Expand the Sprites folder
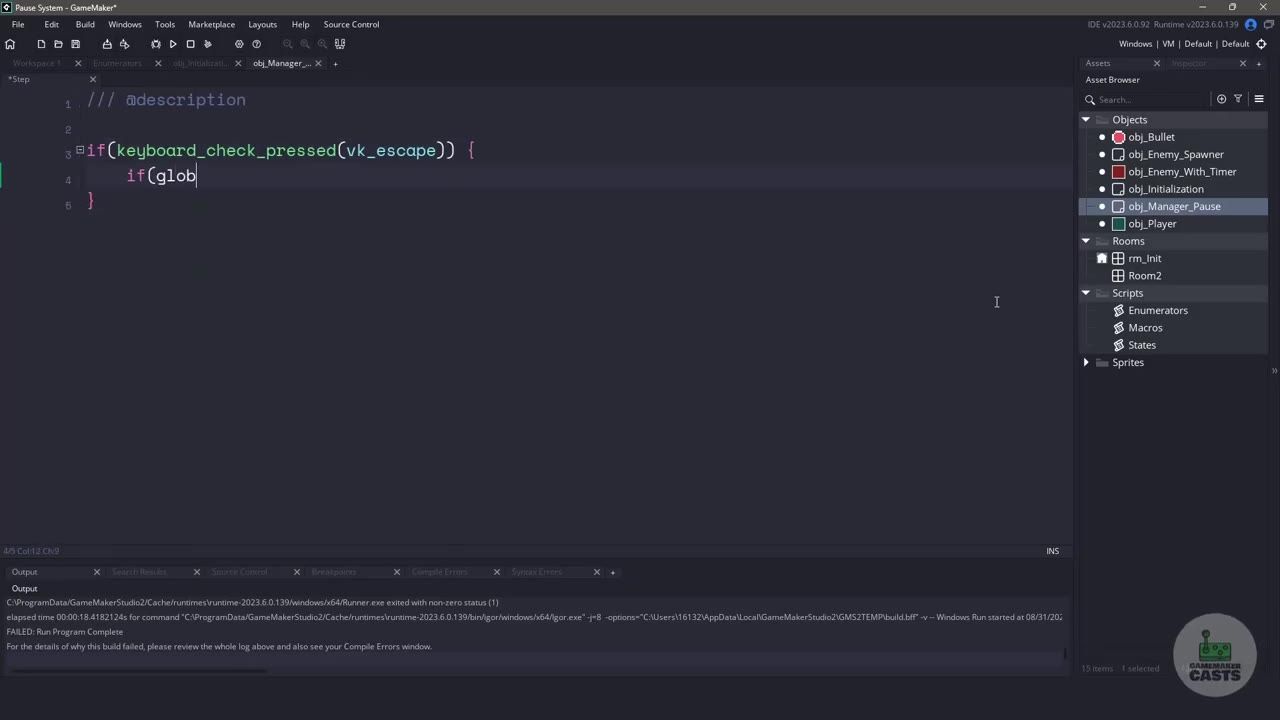The image size is (1280, 720). [1086, 362]
